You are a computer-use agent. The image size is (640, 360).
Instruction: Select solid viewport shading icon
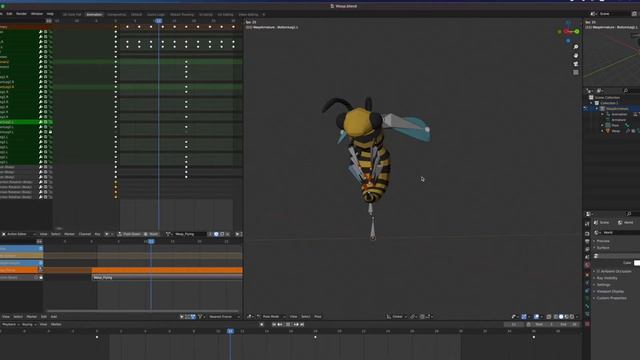point(561,317)
